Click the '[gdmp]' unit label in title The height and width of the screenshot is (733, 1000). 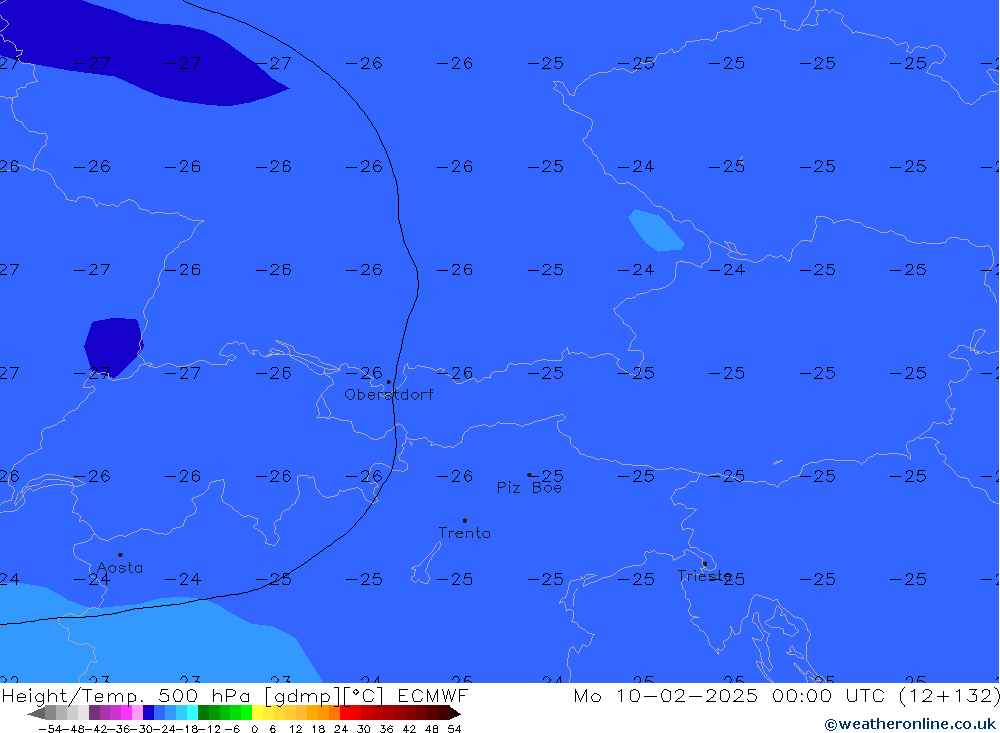coord(300,696)
